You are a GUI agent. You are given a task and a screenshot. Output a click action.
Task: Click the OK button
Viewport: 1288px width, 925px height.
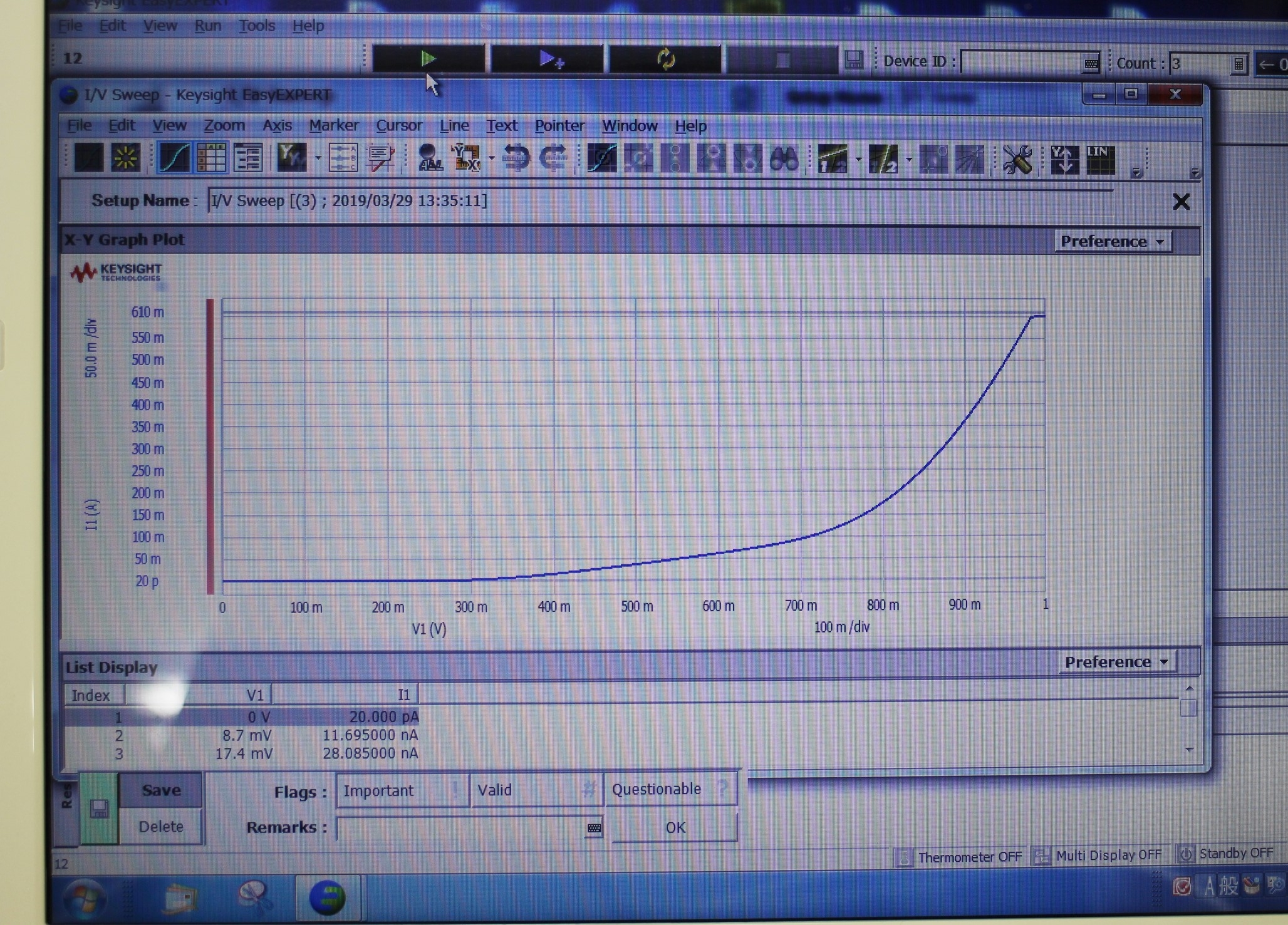pyautogui.click(x=675, y=827)
